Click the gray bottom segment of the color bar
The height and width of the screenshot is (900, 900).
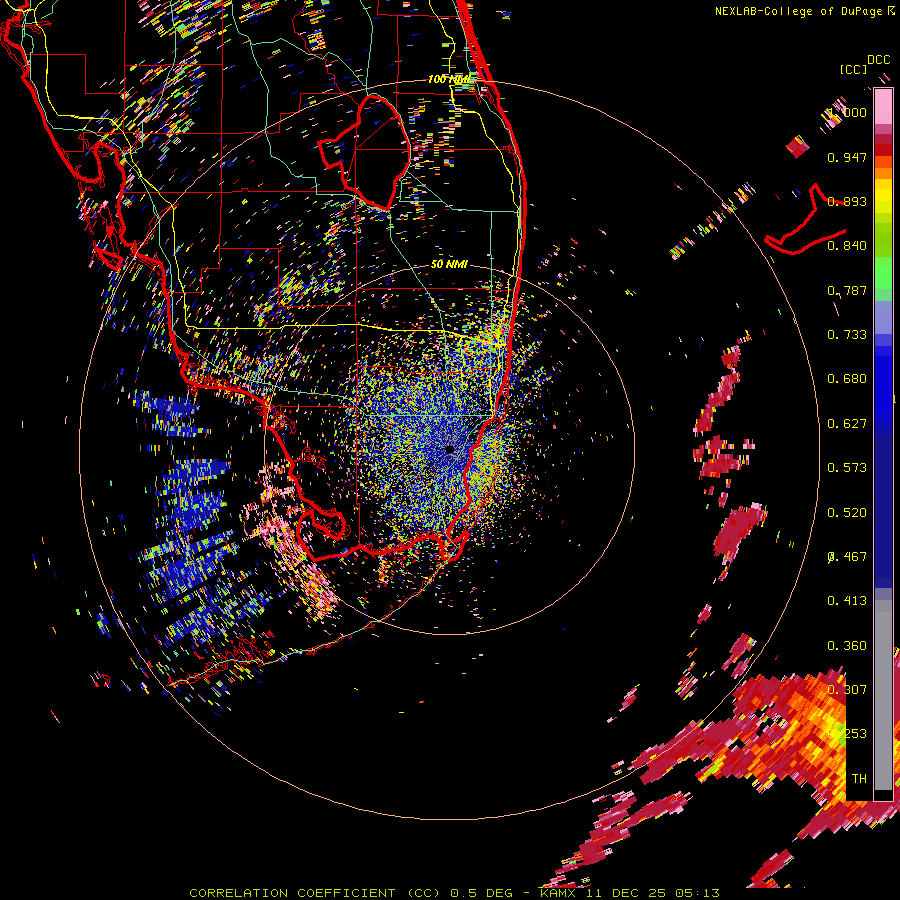point(883,700)
